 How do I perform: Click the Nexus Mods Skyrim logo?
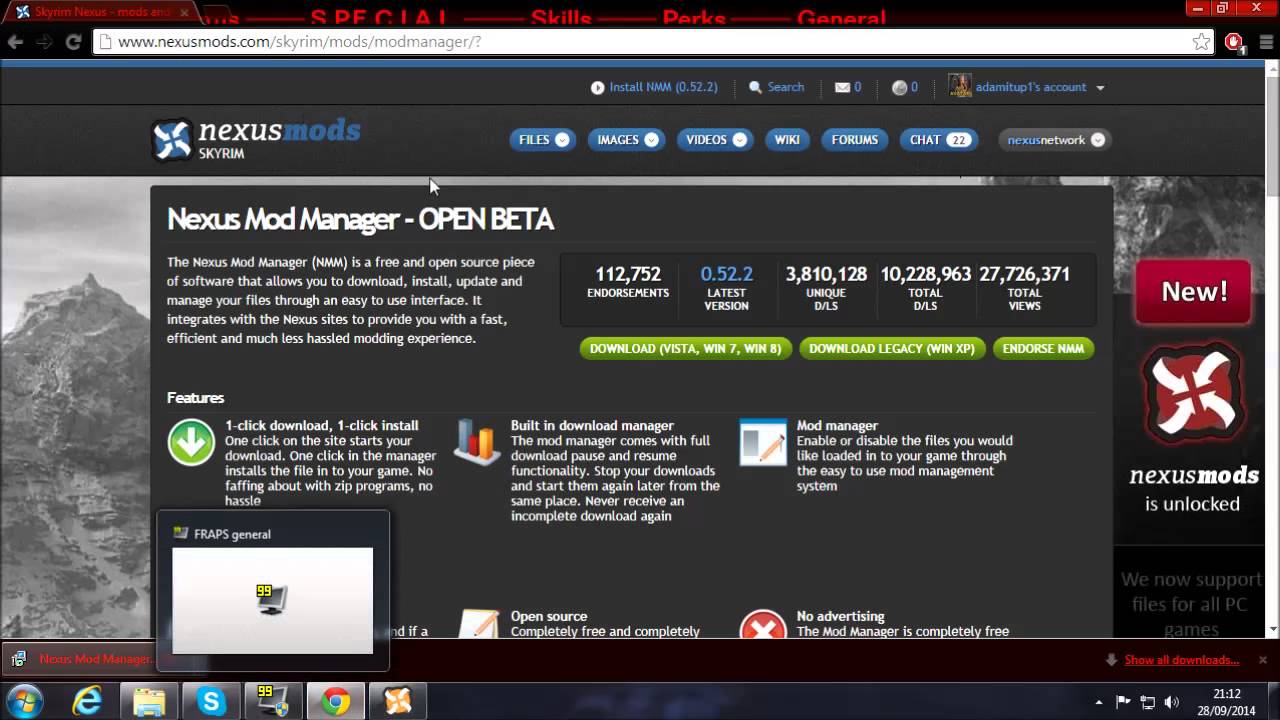tap(256, 139)
